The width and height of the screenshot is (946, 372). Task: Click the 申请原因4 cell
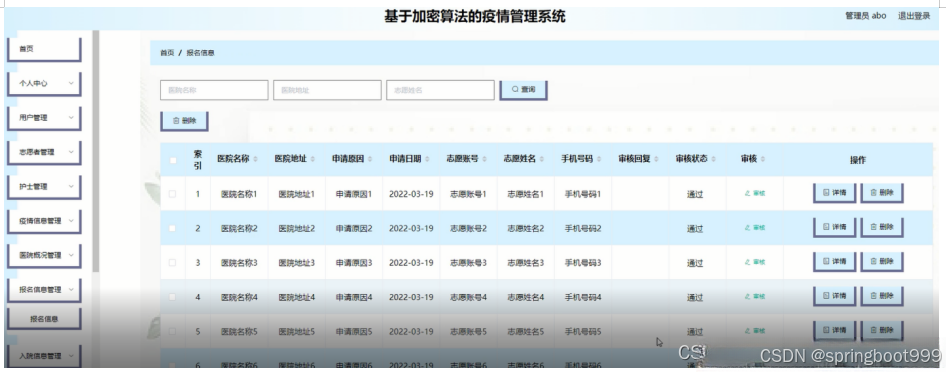[354, 297]
